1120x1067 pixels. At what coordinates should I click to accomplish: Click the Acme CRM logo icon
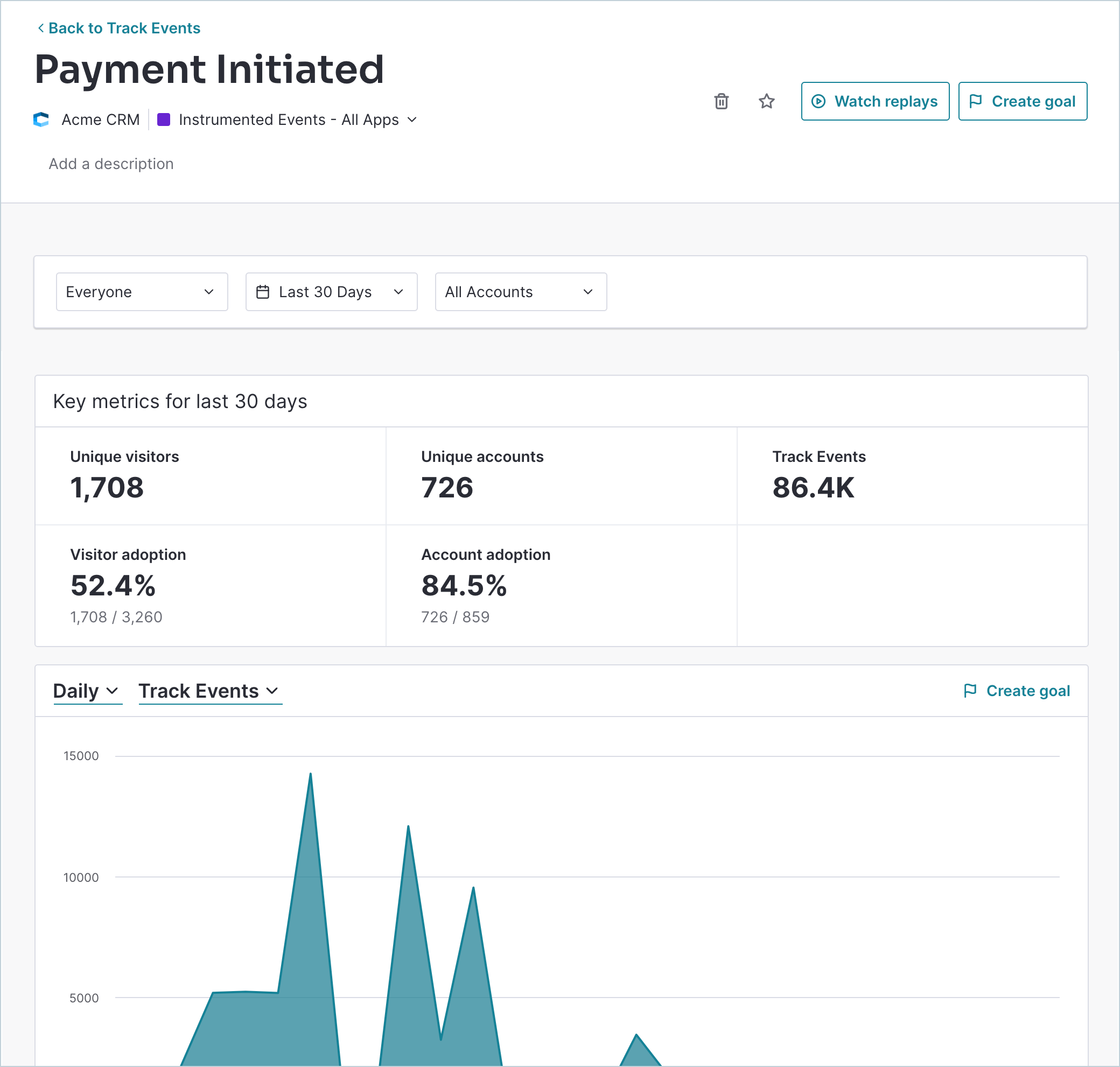pyautogui.click(x=41, y=120)
